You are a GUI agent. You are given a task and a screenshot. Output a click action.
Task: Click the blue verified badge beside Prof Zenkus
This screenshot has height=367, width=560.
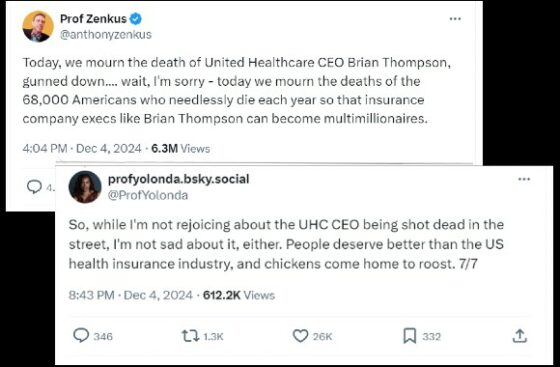[x=135, y=19]
